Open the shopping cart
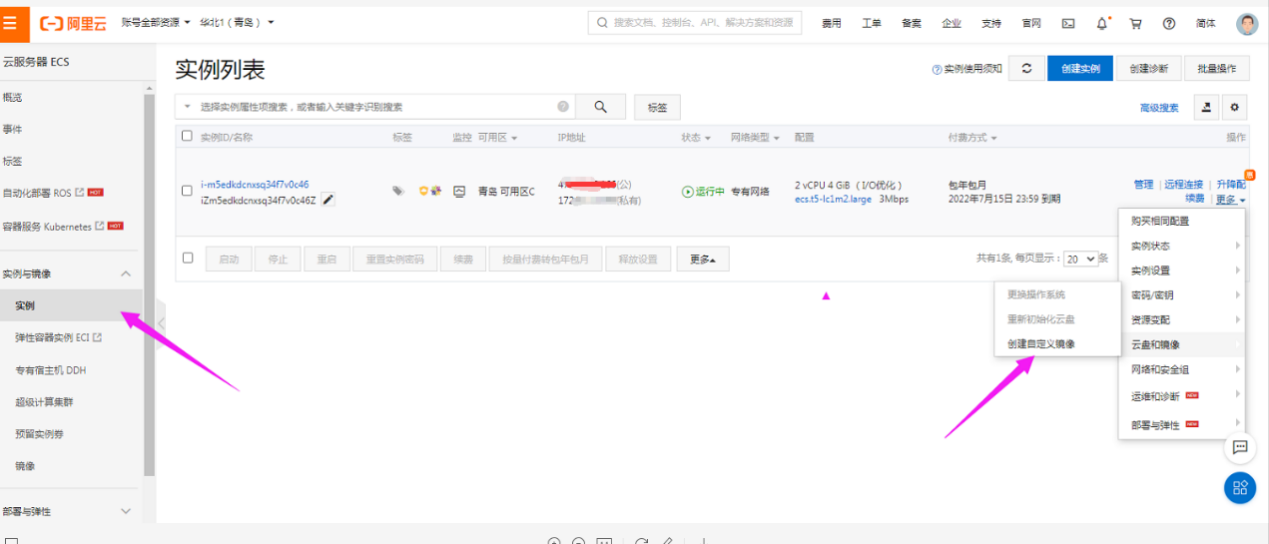This screenshot has height=544, width=1269. pyautogui.click(x=1135, y=23)
